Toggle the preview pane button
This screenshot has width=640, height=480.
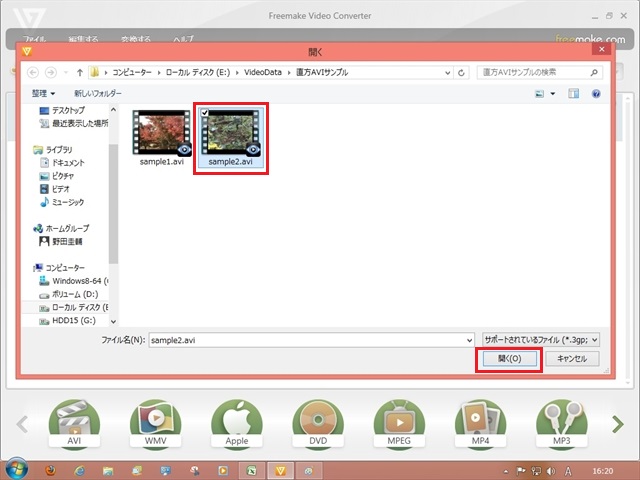click(x=573, y=93)
